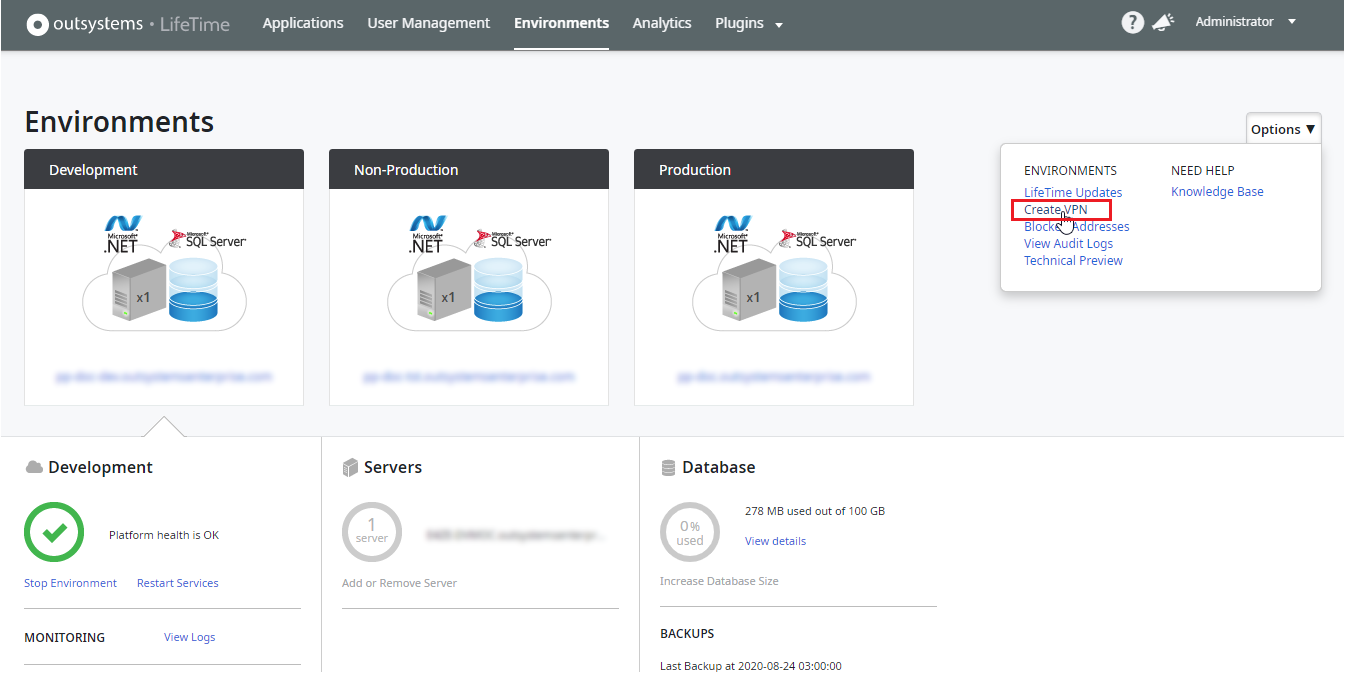Click View Audit Logs
Image resolution: width=1345 pixels, height=683 pixels.
(x=1068, y=243)
